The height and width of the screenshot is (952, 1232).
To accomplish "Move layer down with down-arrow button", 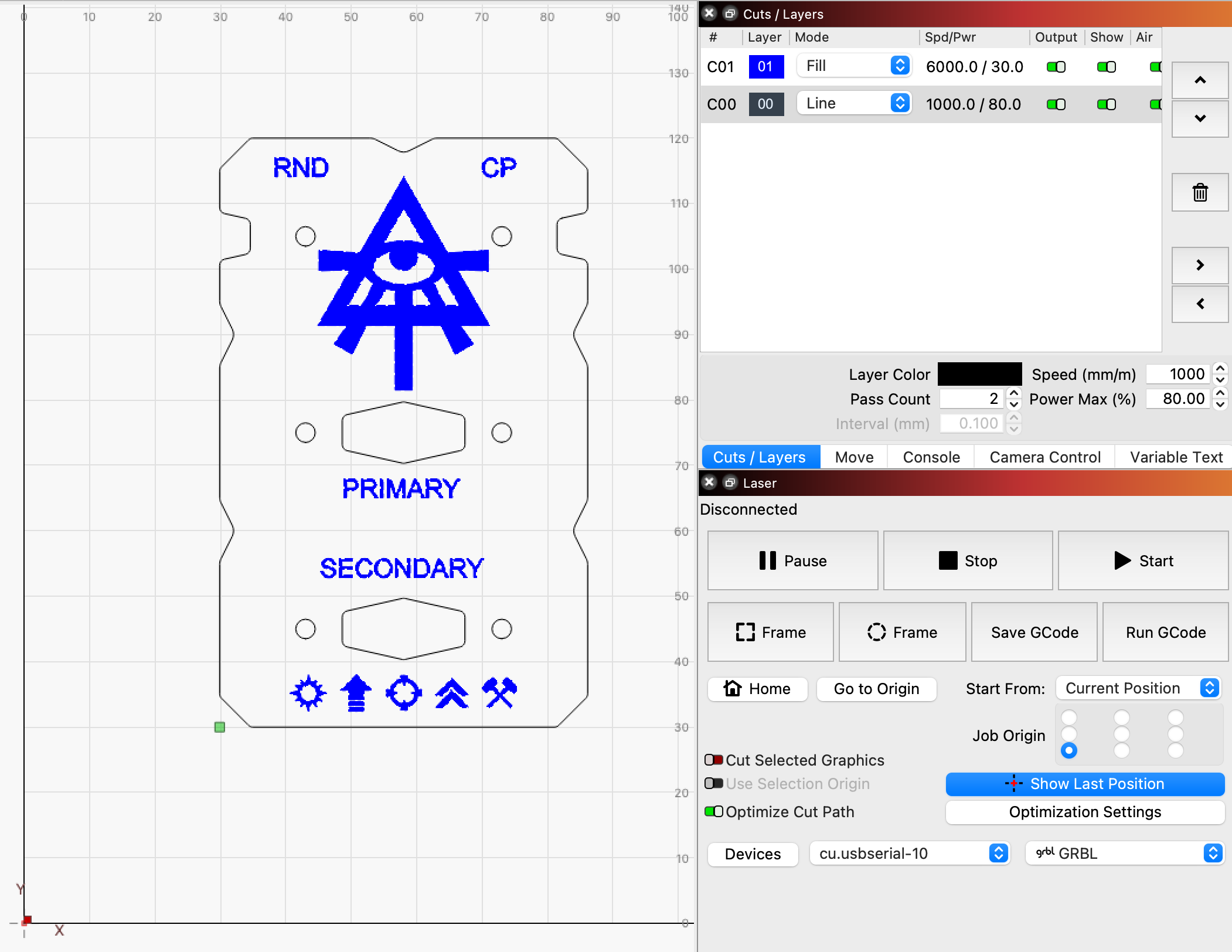I will point(1200,118).
